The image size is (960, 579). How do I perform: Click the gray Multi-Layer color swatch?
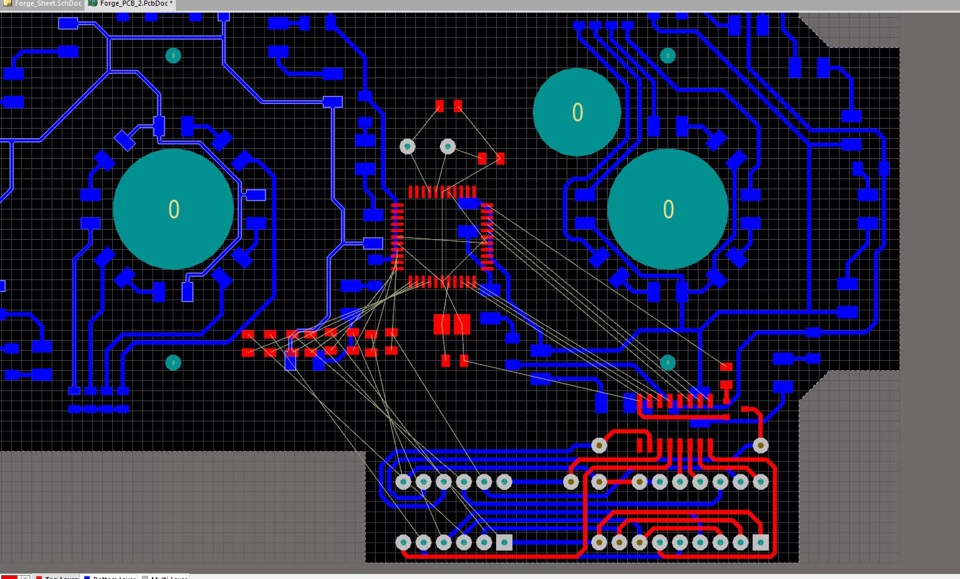tap(144, 577)
